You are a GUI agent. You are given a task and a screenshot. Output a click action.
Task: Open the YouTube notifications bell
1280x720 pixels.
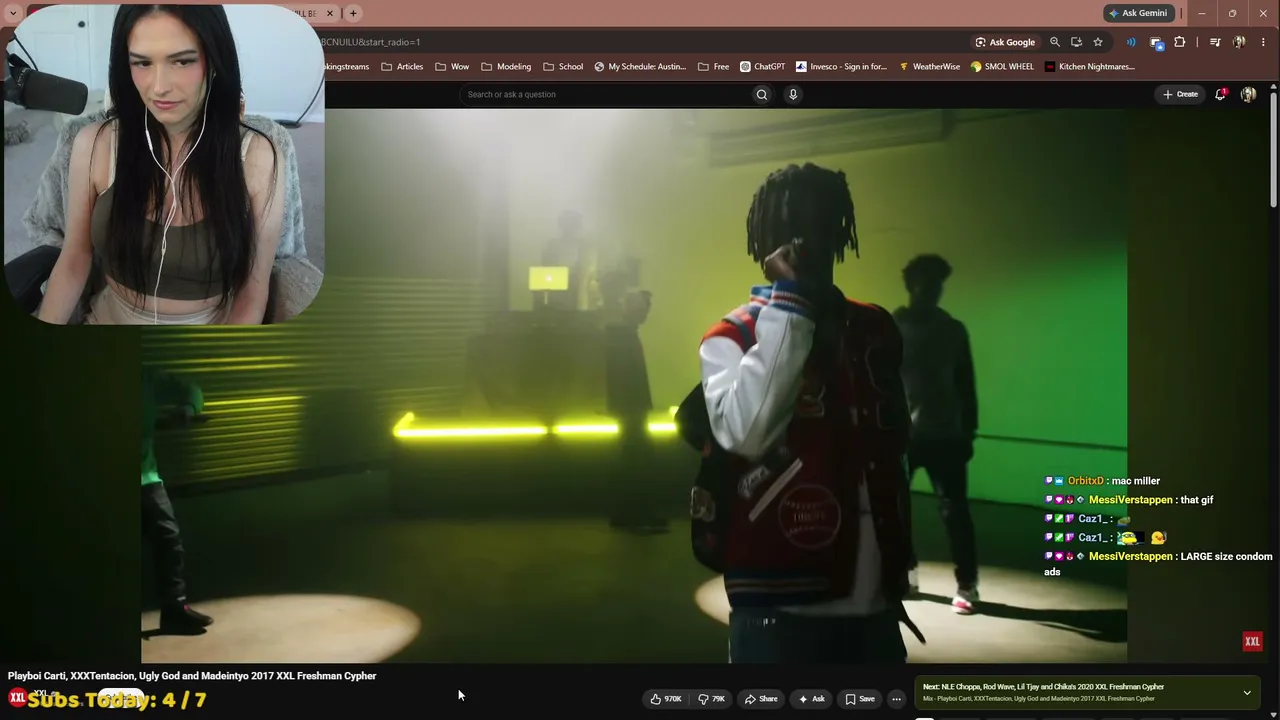(x=1220, y=94)
